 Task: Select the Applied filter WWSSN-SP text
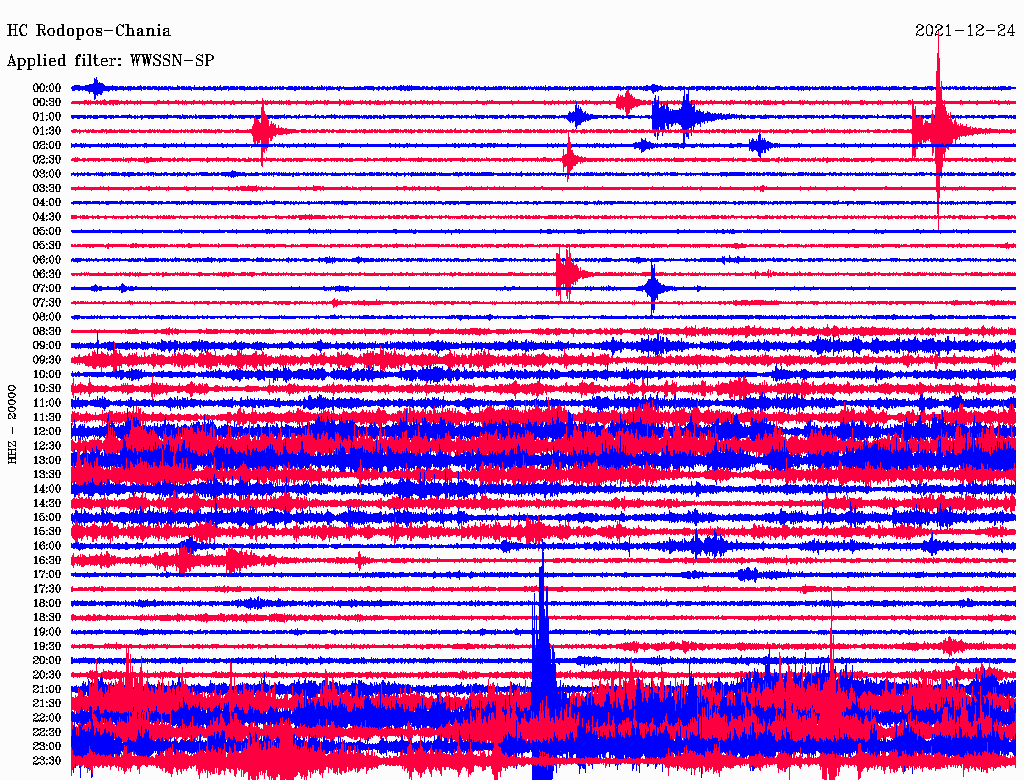click(x=110, y=61)
